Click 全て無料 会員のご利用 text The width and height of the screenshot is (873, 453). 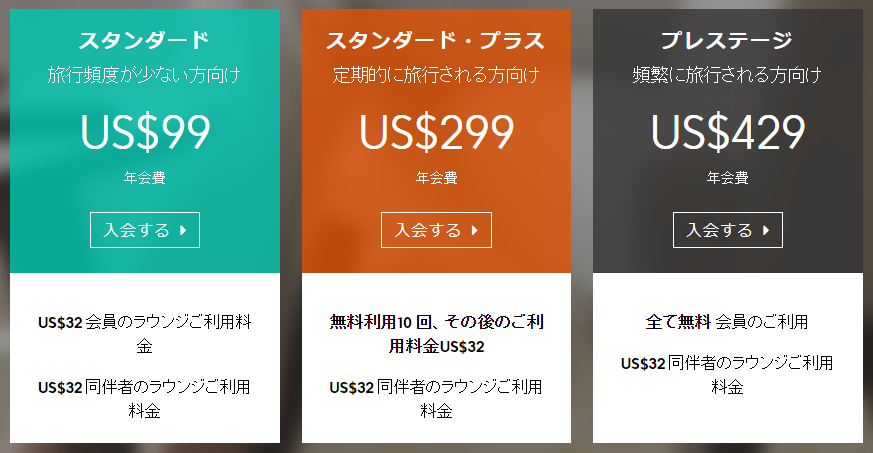pyautogui.click(x=727, y=322)
